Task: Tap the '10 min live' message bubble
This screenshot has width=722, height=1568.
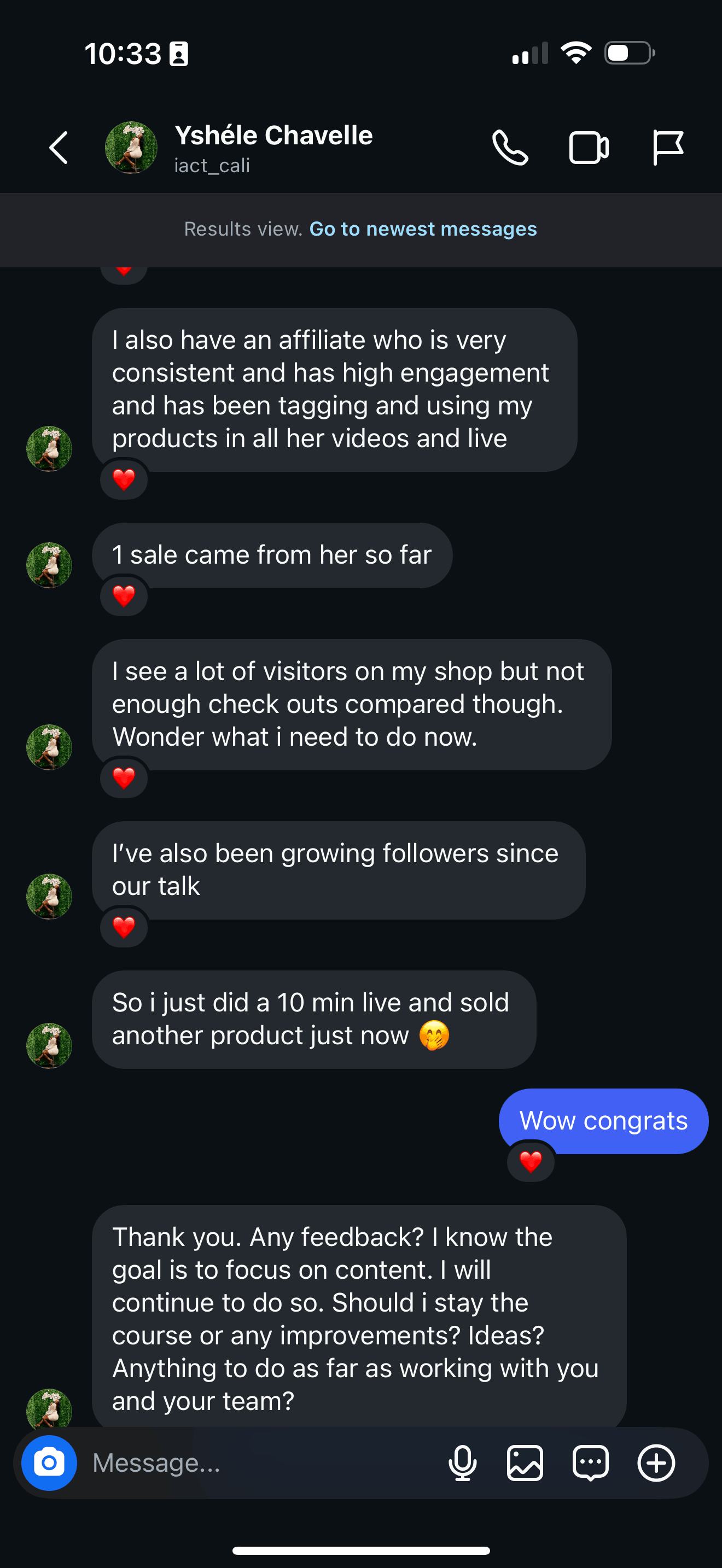Action: 313,1019
